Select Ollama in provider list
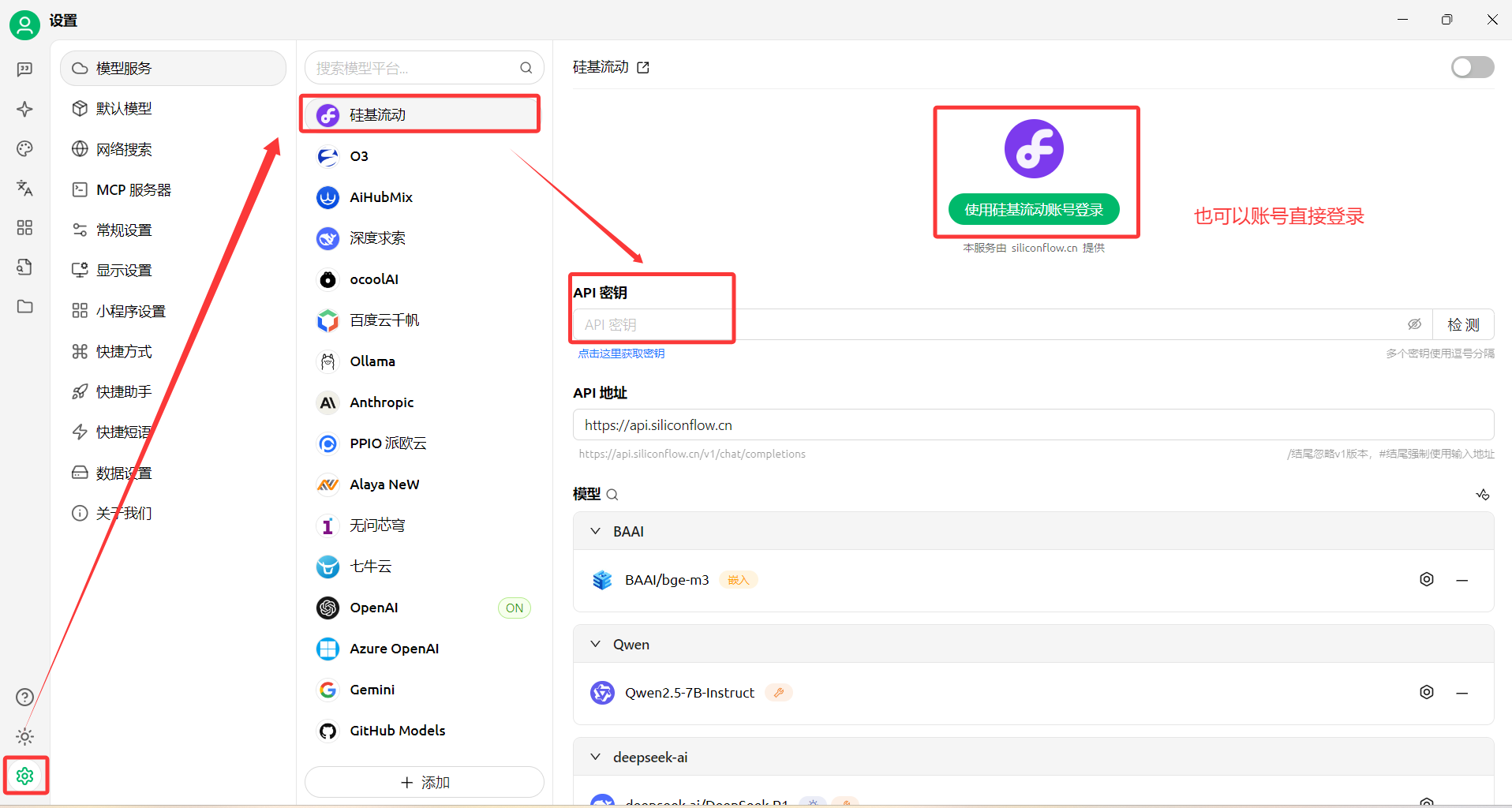 pos(425,361)
